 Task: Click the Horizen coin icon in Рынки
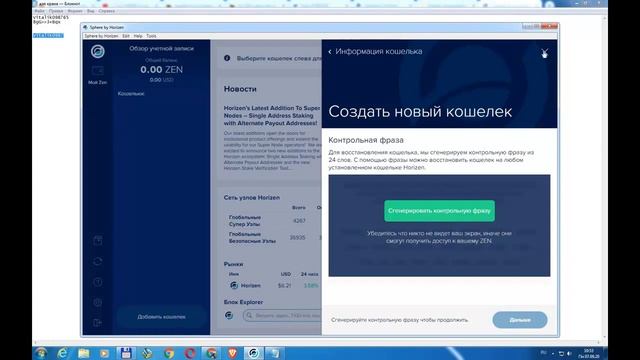234,285
